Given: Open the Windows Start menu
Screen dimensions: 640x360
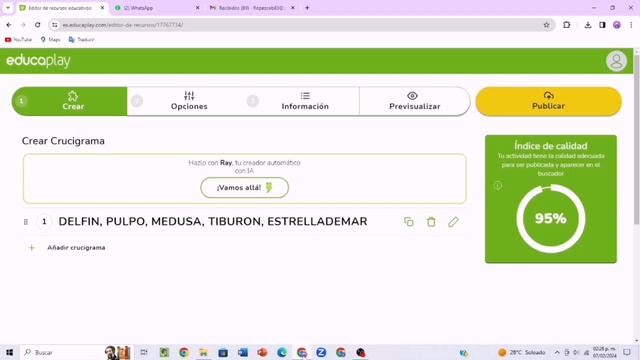Looking at the screenshot, I should [9, 352].
